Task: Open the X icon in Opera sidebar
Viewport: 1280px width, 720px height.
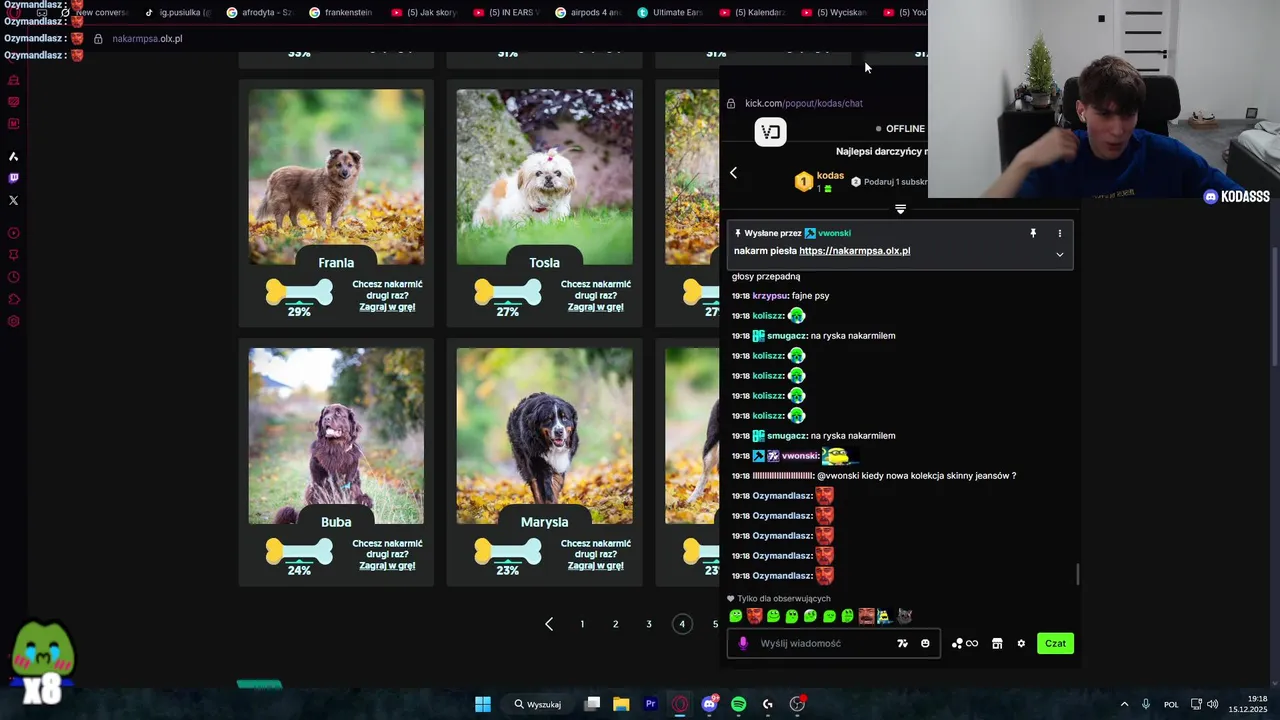Action: [13, 200]
